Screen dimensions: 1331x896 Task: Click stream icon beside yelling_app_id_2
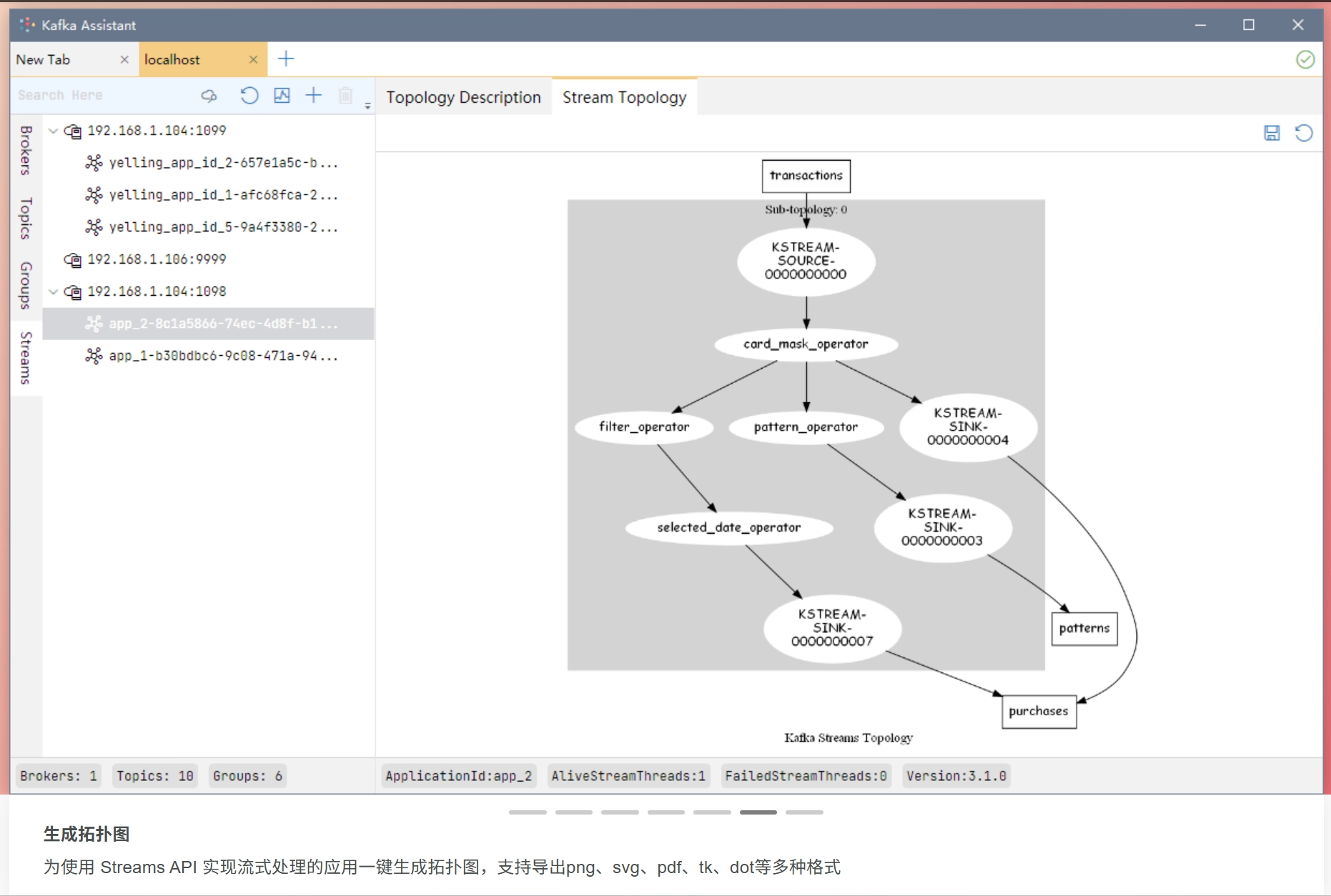click(x=94, y=163)
